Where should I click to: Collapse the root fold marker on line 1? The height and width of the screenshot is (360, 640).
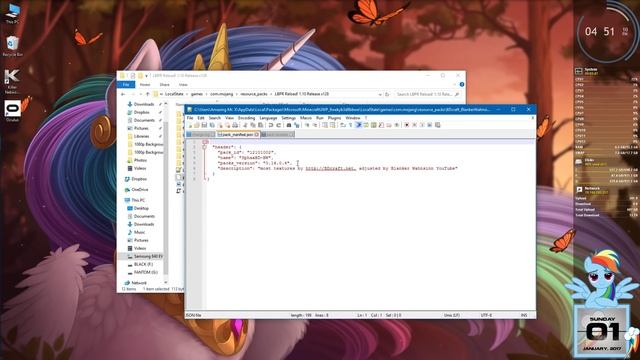pyautogui.click(x=204, y=142)
